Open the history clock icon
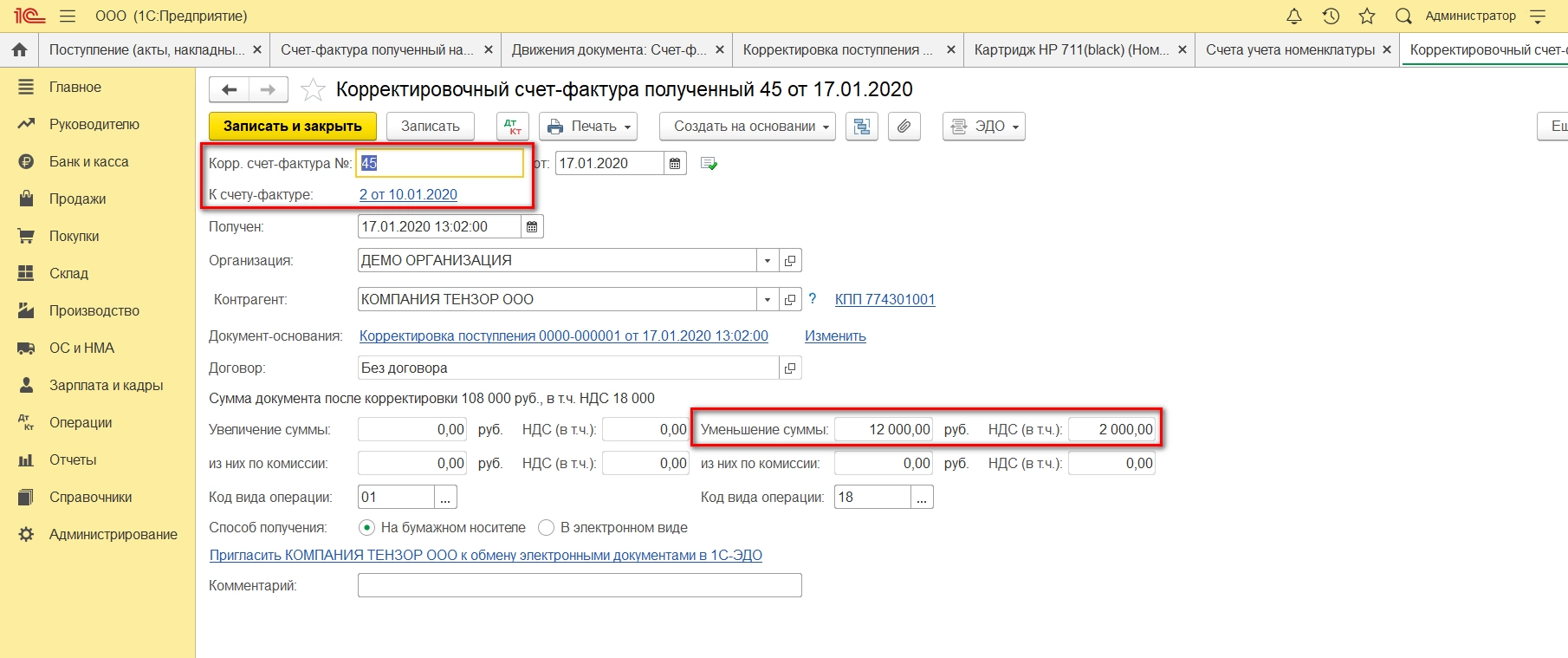The width and height of the screenshot is (1568, 658). (1331, 16)
